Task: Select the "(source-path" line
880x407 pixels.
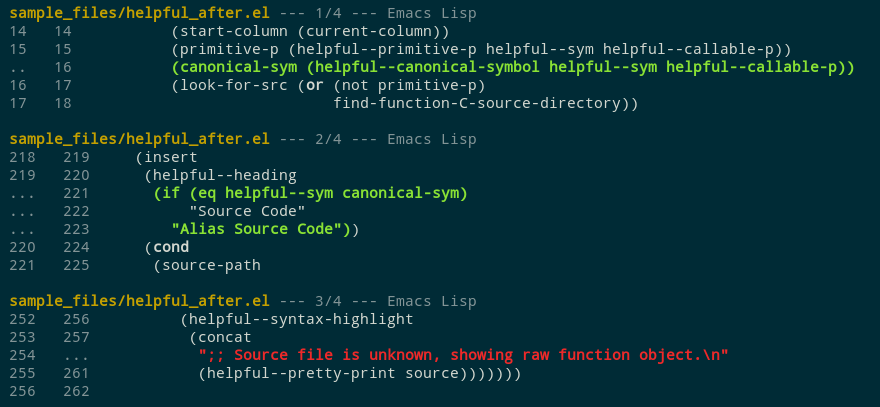Action: tap(207, 265)
